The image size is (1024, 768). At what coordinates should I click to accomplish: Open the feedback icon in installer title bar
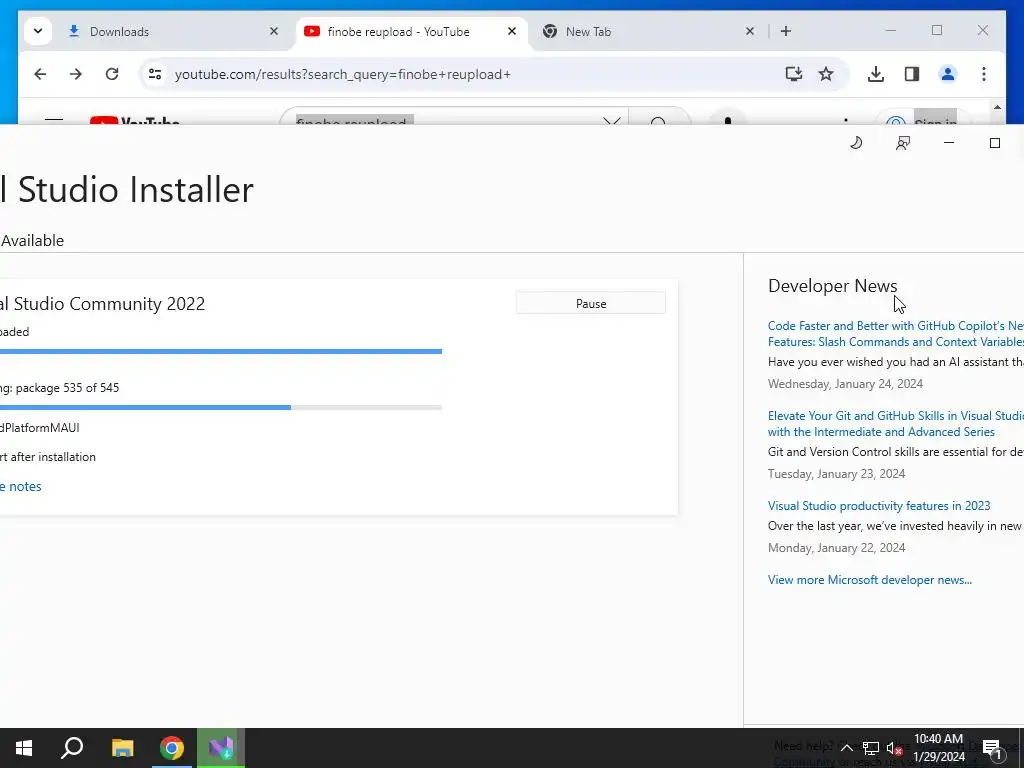pyautogui.click(x=903, y=143)
